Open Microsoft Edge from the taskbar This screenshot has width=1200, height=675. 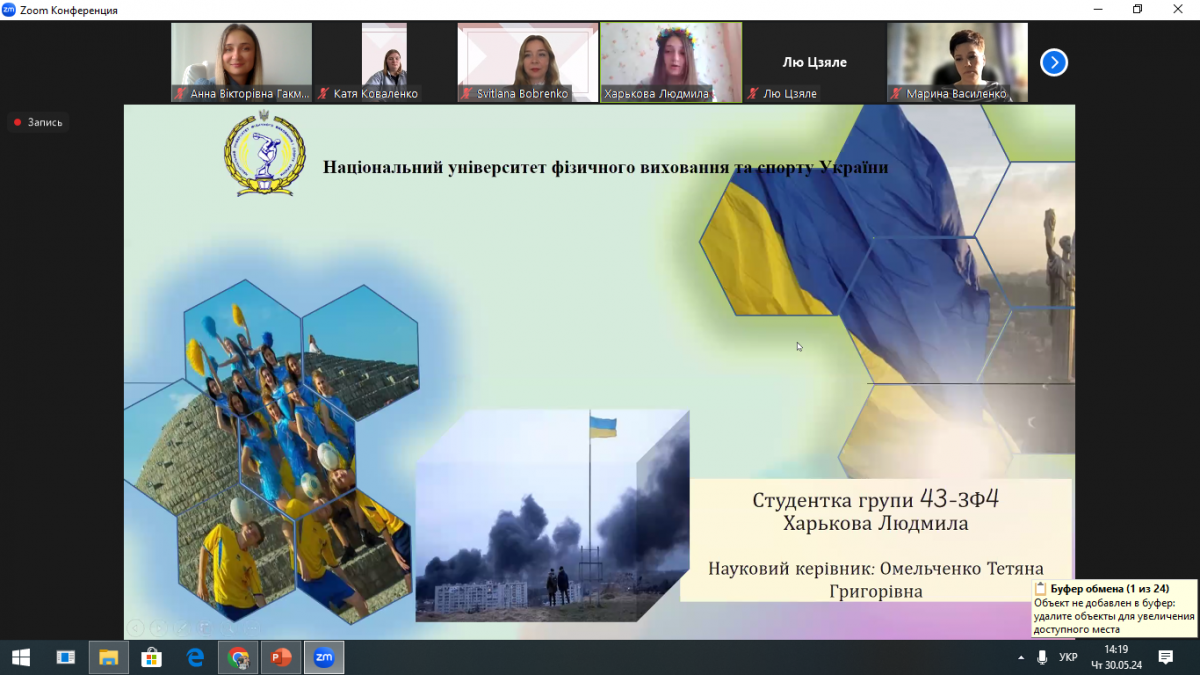[x=195, y=657]
